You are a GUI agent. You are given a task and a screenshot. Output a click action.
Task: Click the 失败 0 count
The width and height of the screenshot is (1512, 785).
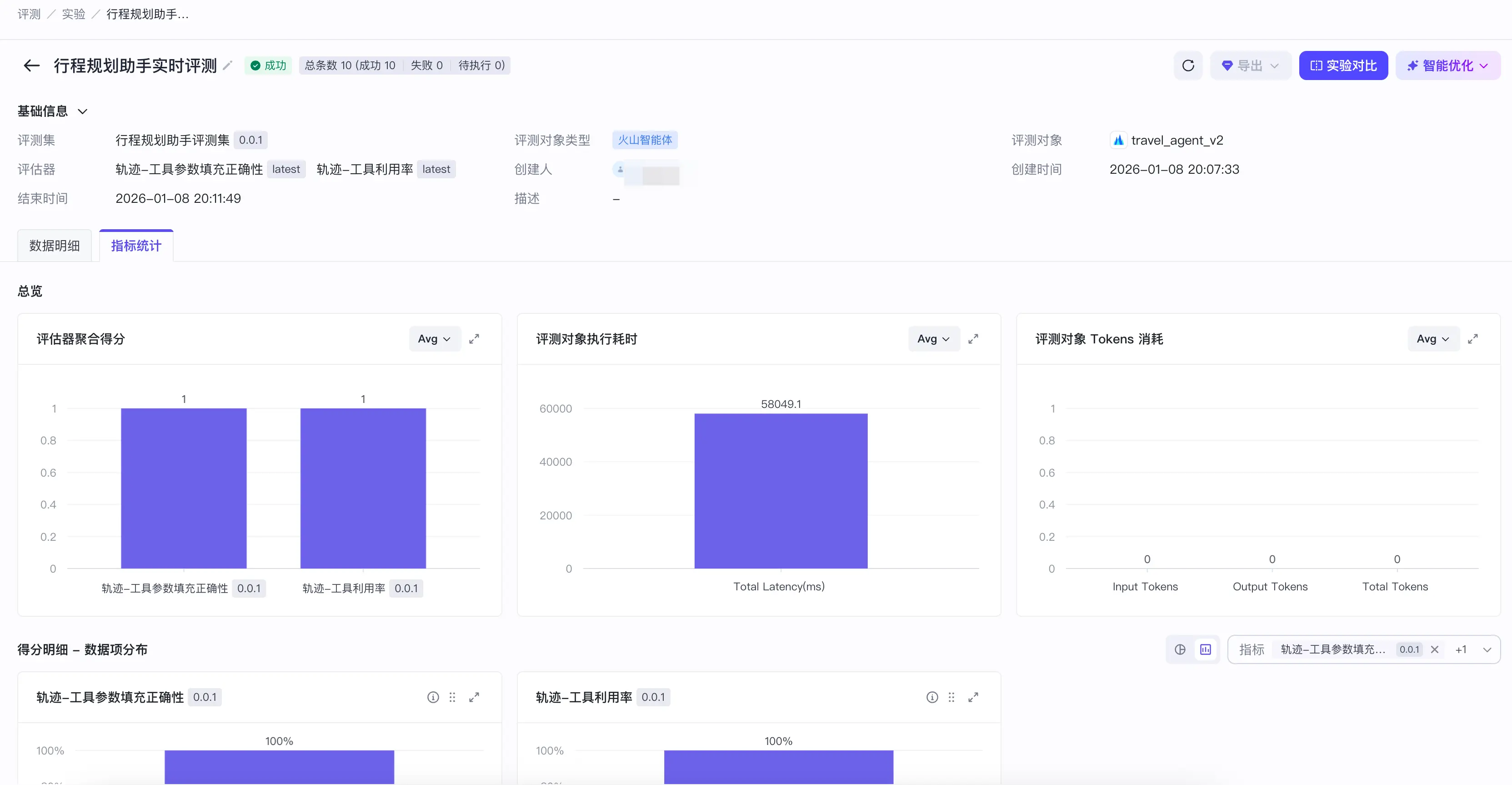[427, 65]
